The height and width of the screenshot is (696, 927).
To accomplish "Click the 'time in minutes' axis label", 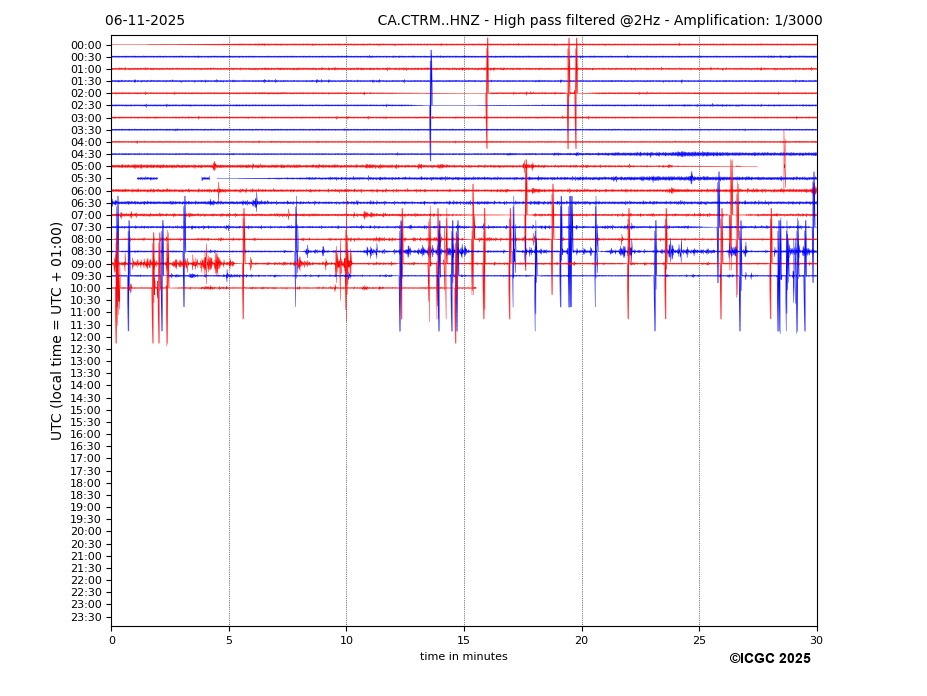I will [x=463, y=656].
